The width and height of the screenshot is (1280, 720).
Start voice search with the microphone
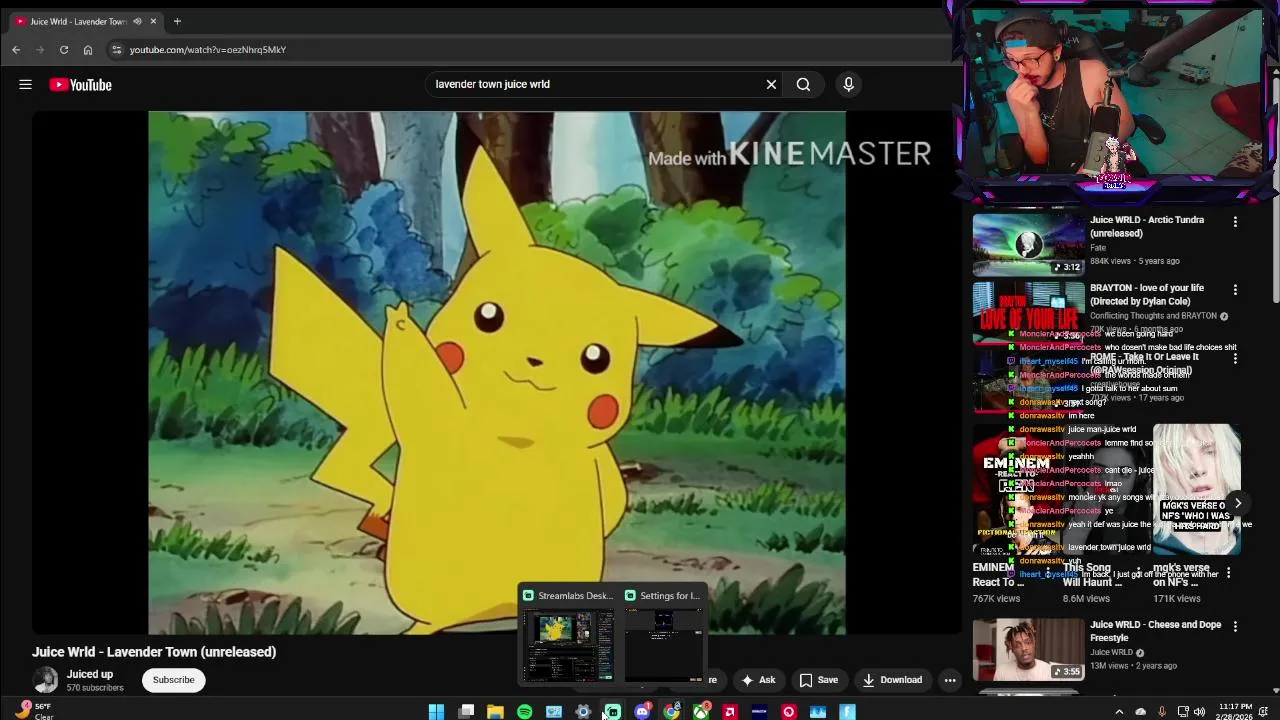coord(848,85)
